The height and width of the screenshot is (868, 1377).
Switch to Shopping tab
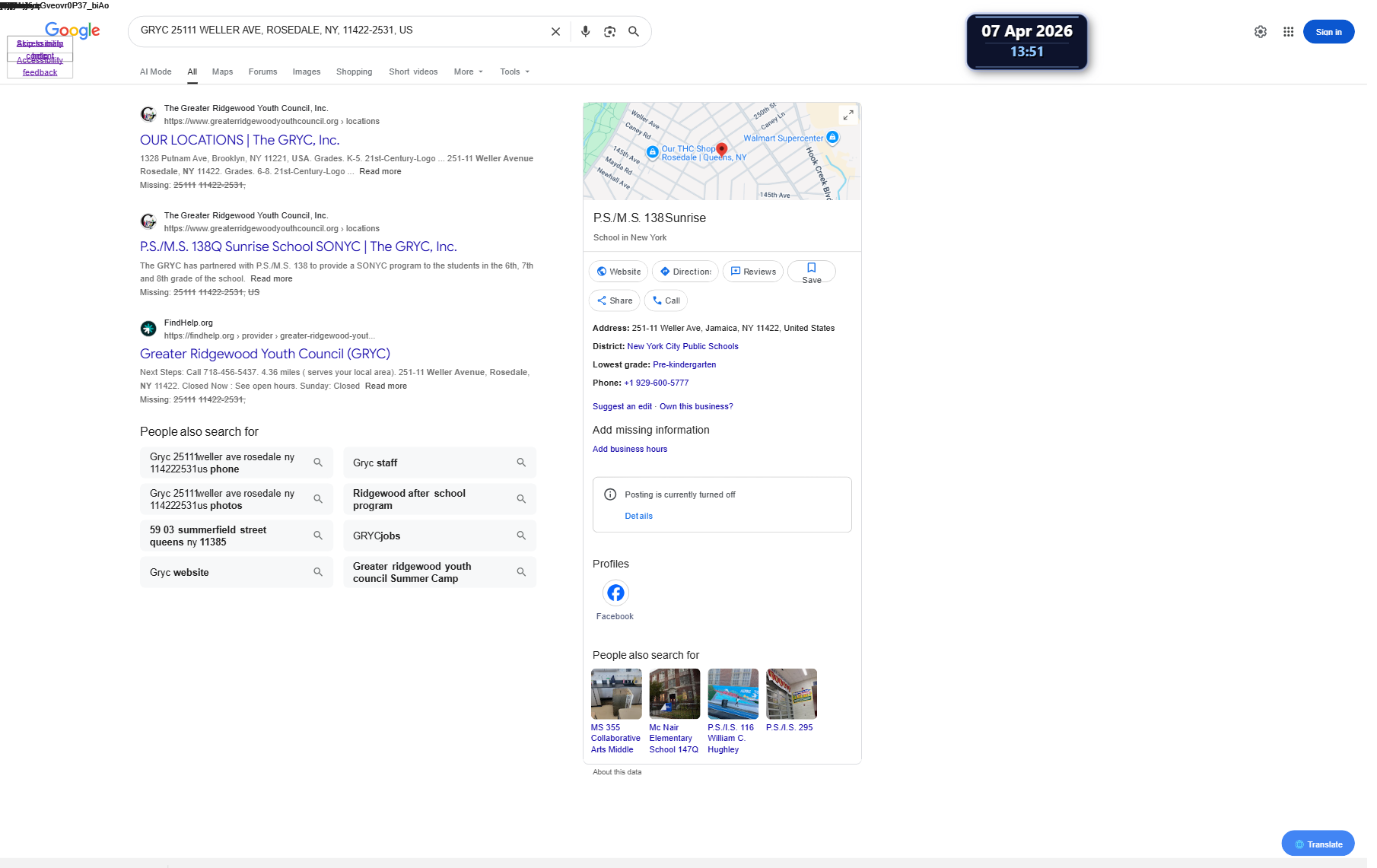355,72
